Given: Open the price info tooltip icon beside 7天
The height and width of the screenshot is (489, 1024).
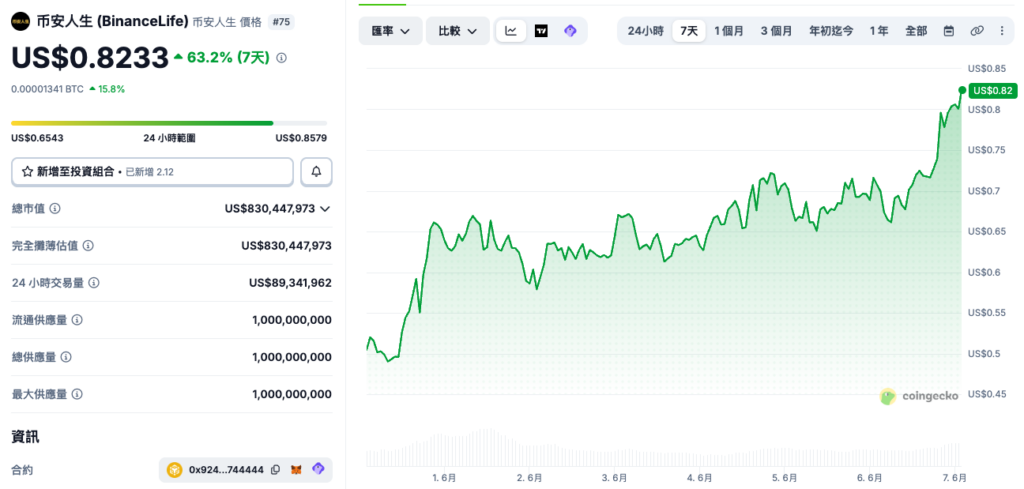Looking at the screenshot, I should [x=281, y=58].
